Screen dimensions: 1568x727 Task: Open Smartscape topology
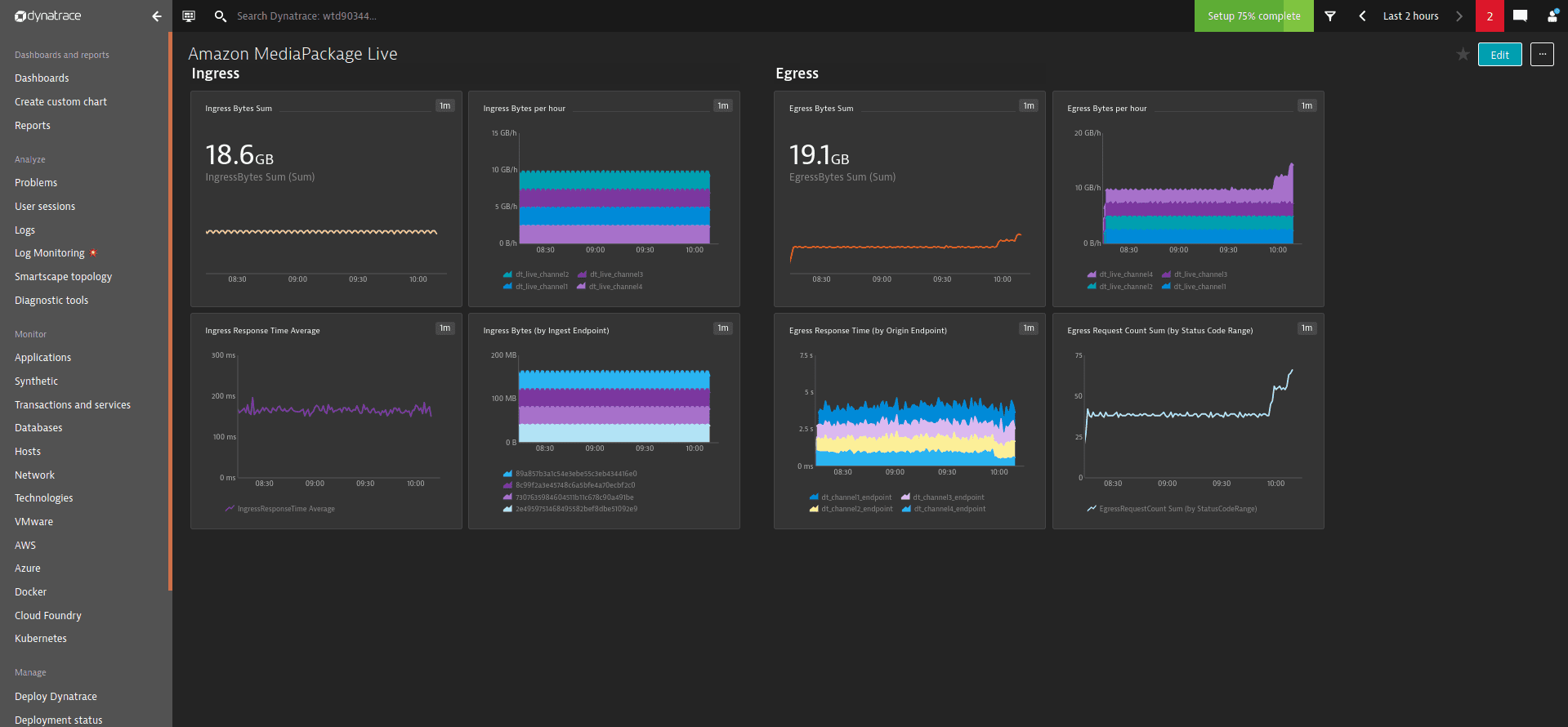click(x=63, y=277)
